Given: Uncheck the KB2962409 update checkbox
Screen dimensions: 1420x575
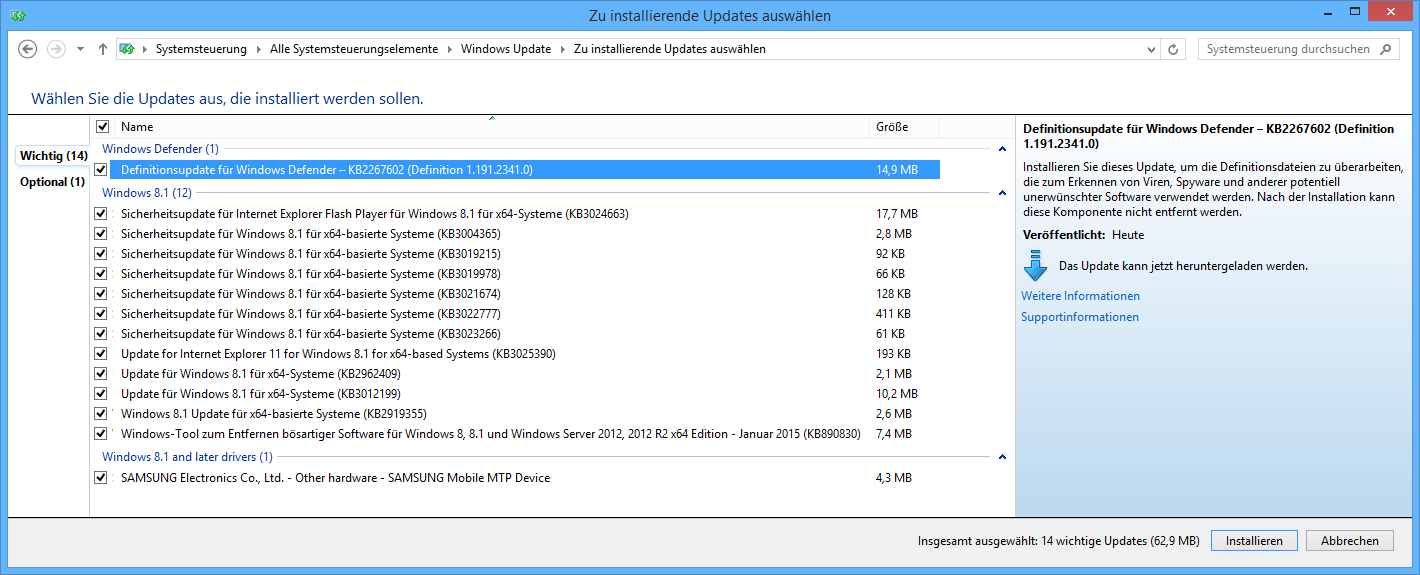Looking at the screenshot, I should (101, 374).
